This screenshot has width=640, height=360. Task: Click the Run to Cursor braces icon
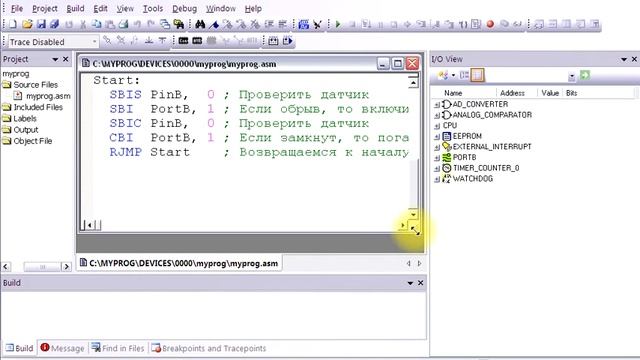463,24
